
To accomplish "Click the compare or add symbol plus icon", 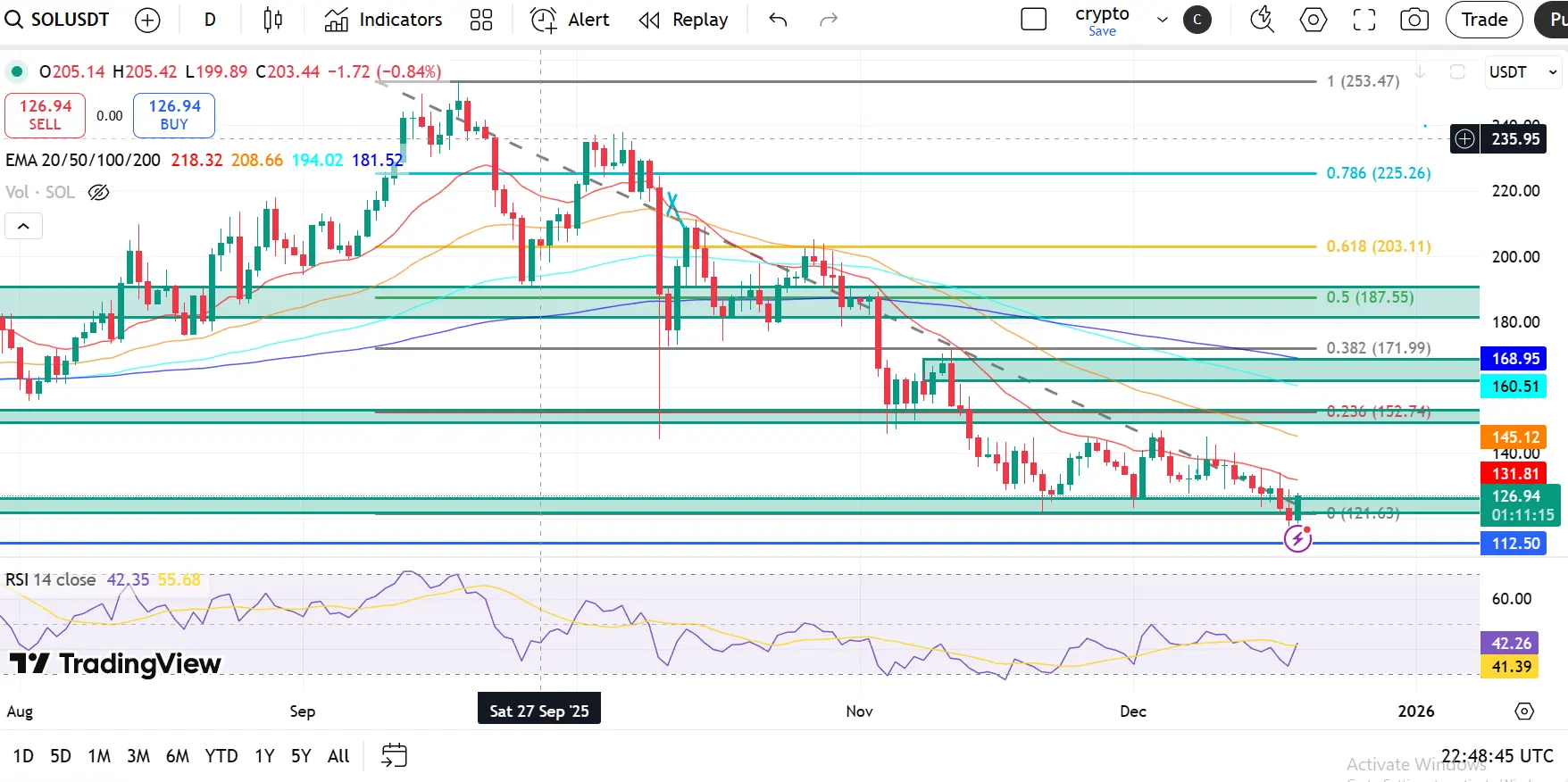I will [x=147, y=20].
